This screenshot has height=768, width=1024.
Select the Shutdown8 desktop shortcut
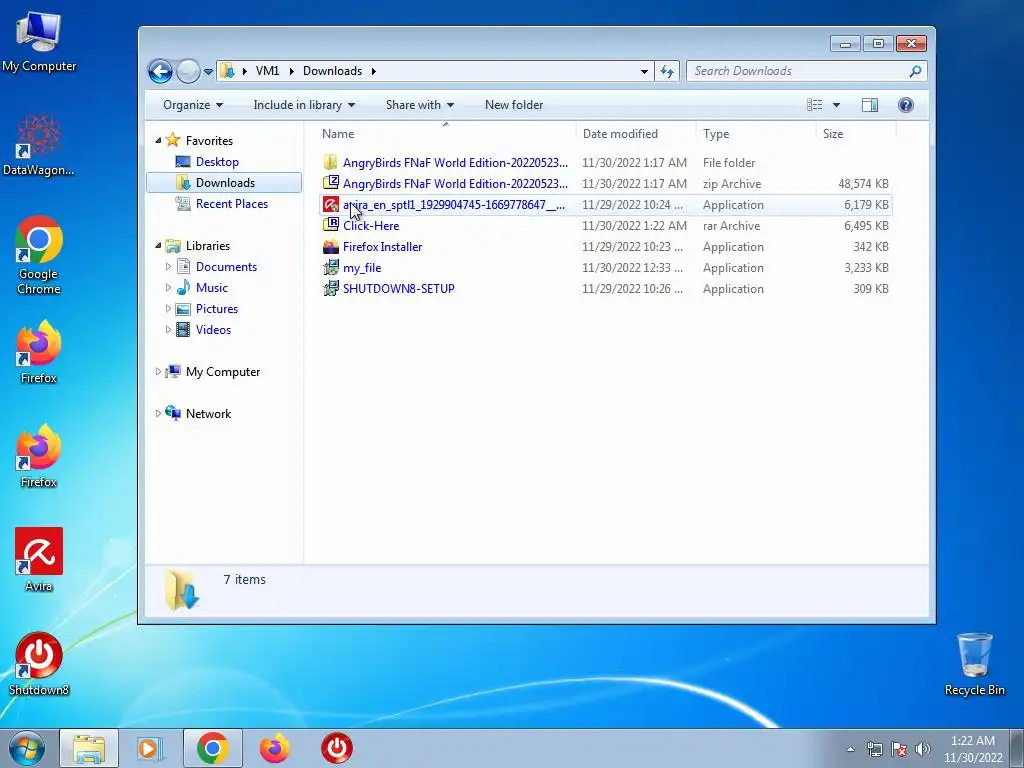[39, 664]
